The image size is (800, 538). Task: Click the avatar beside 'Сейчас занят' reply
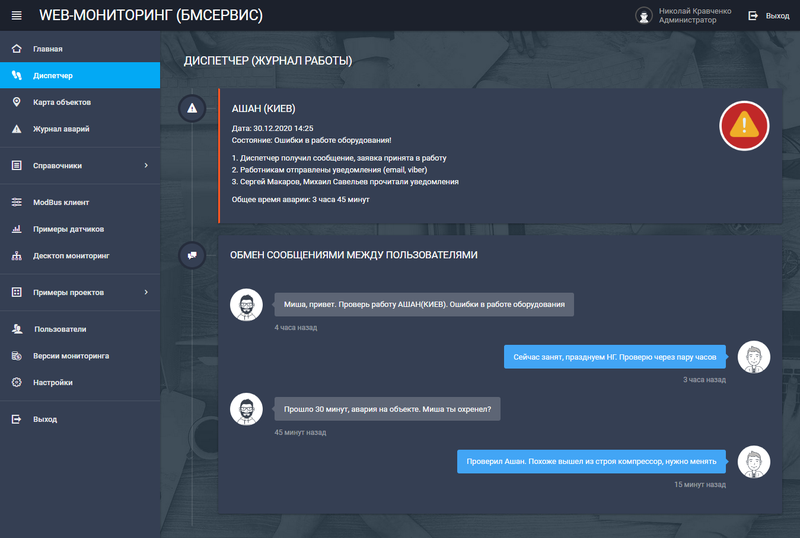(x=754, y=357)
